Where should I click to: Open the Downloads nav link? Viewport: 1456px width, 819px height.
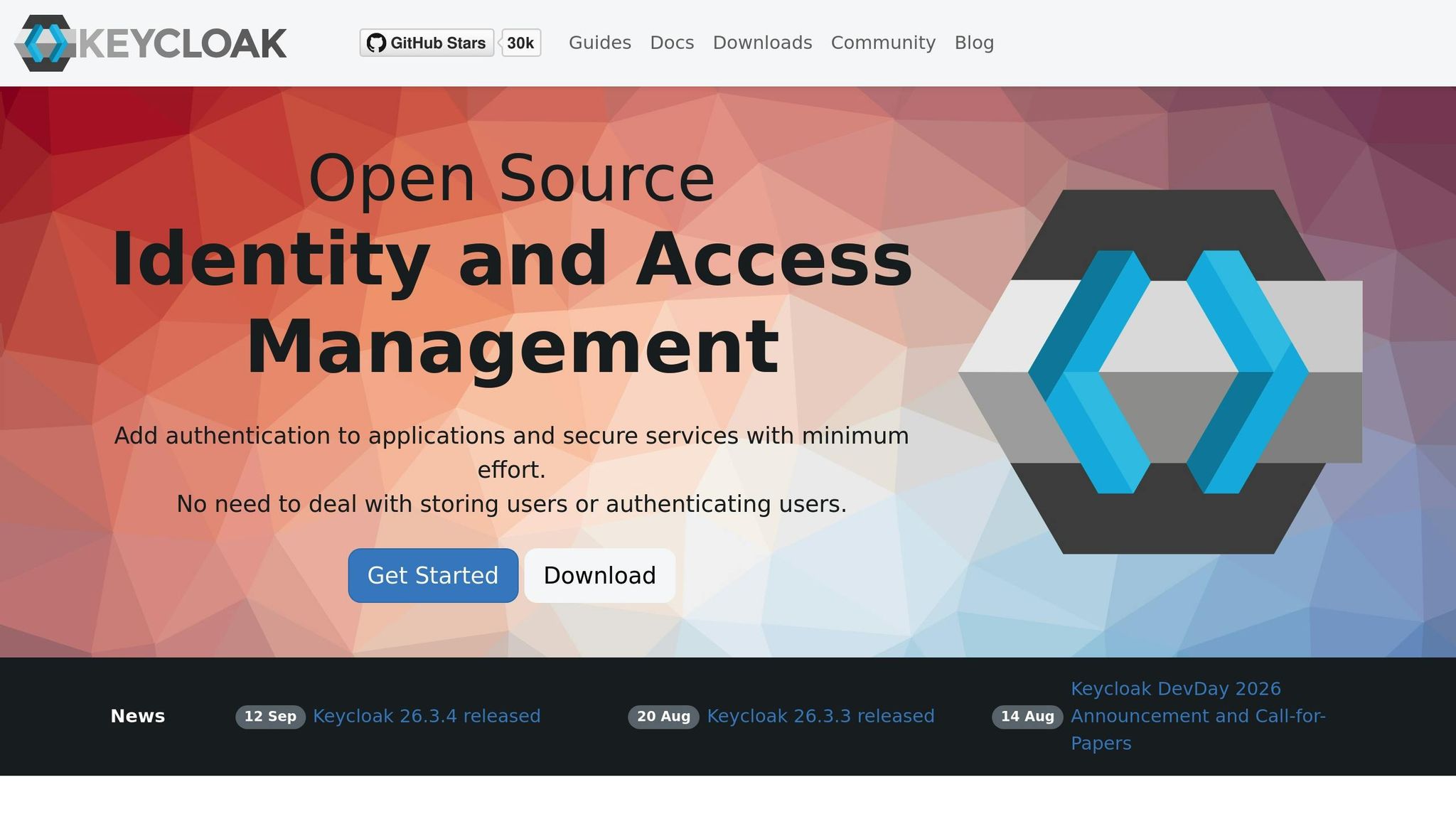coord(762,43)
